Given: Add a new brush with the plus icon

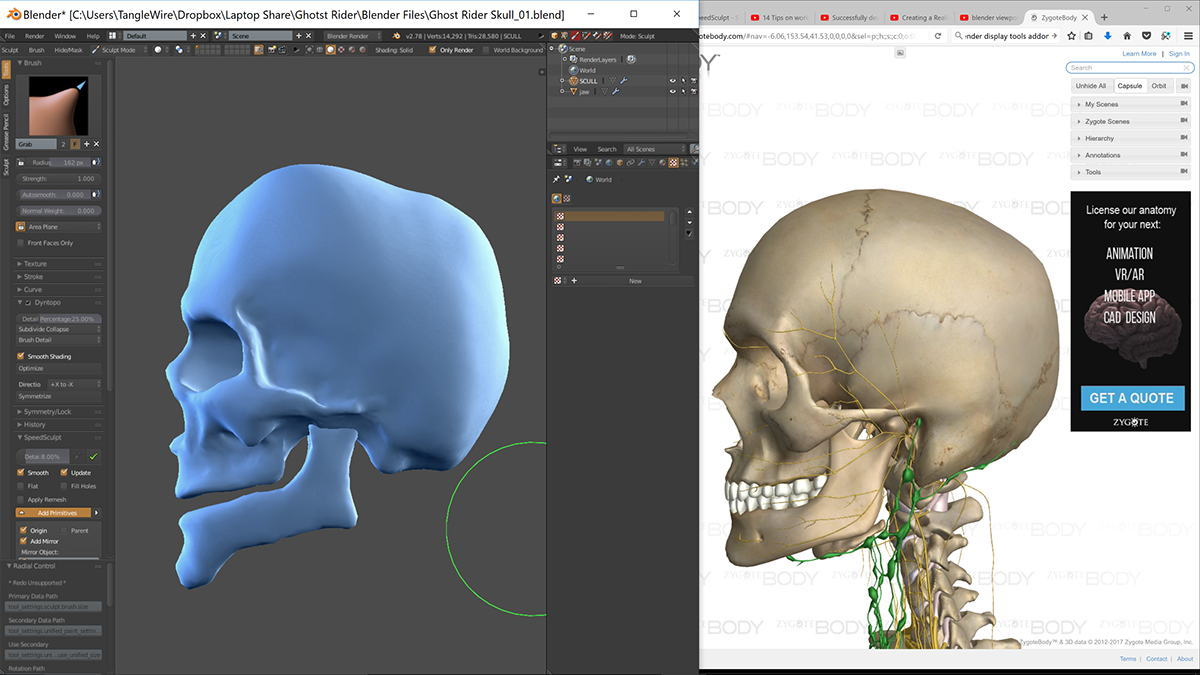Looking at the screenshot, I should 86,144.
